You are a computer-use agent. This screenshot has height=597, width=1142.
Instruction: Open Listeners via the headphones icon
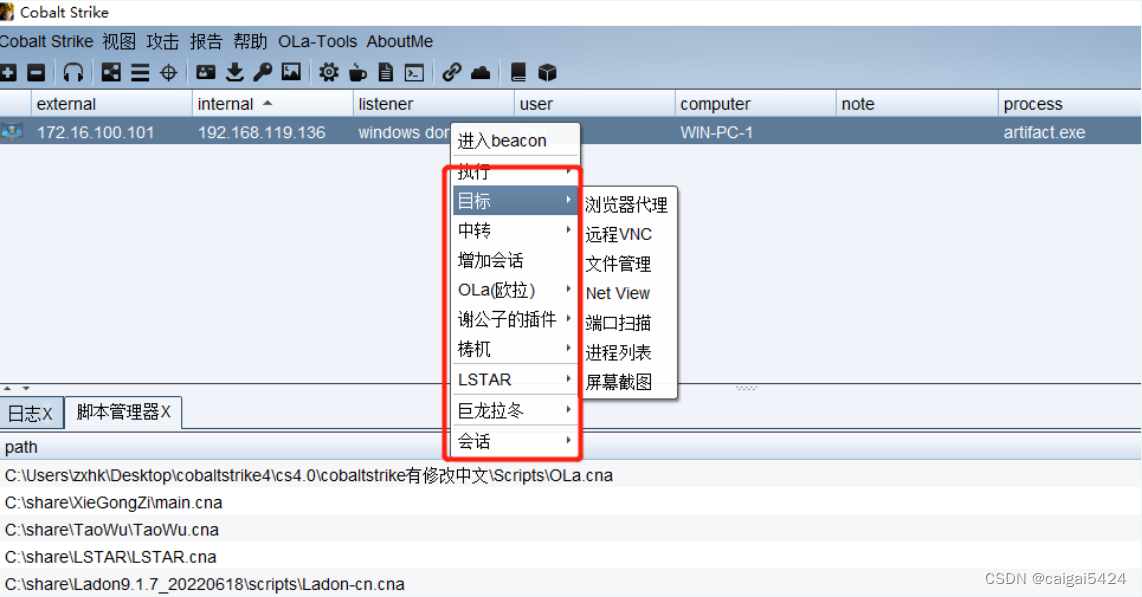(73, 72)
